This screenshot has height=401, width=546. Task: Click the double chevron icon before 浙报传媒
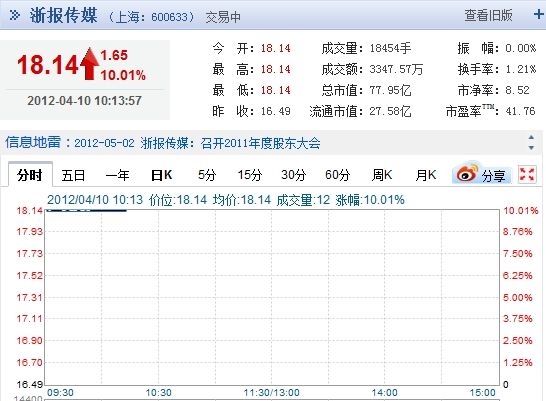(x=15, y=15)
